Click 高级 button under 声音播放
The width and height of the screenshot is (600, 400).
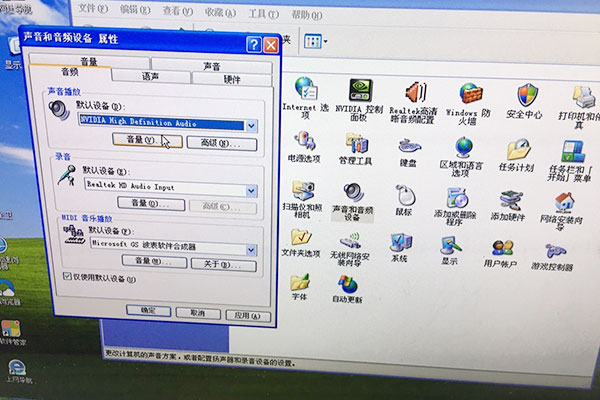point(215,143)
